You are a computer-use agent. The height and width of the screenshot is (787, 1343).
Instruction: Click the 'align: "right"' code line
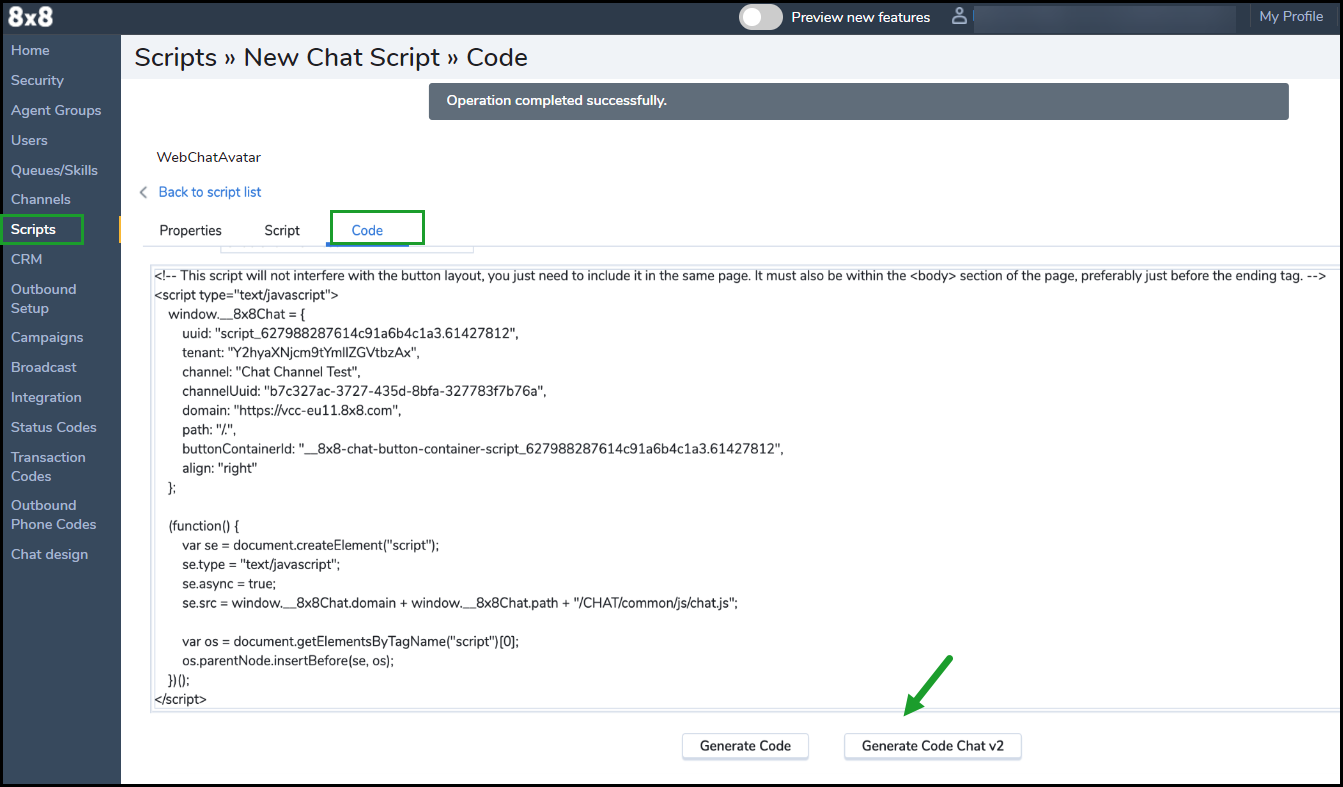pyautogui.click(x=220, y=468)
